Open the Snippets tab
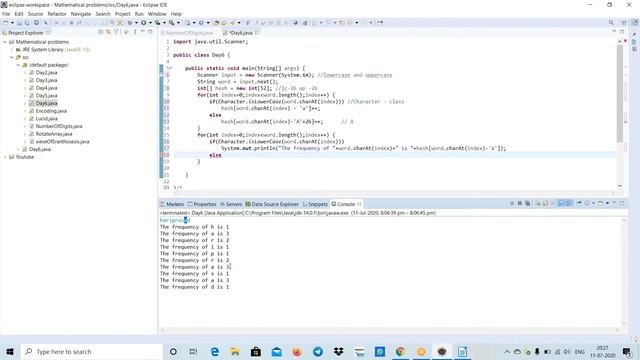Viewport: 640px width, 360px height. 315,204
